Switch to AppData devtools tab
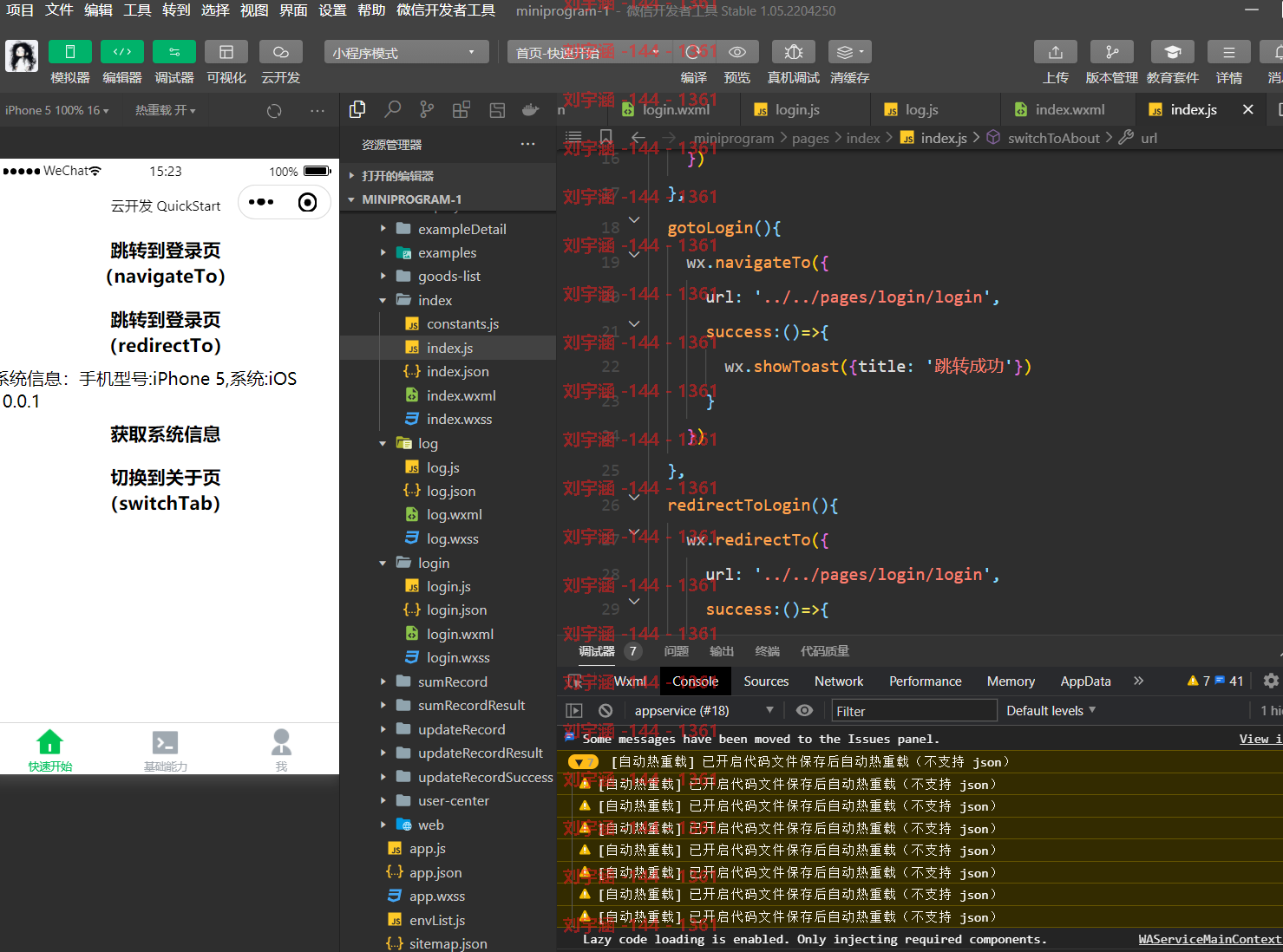 click(x=1085, y=681)
